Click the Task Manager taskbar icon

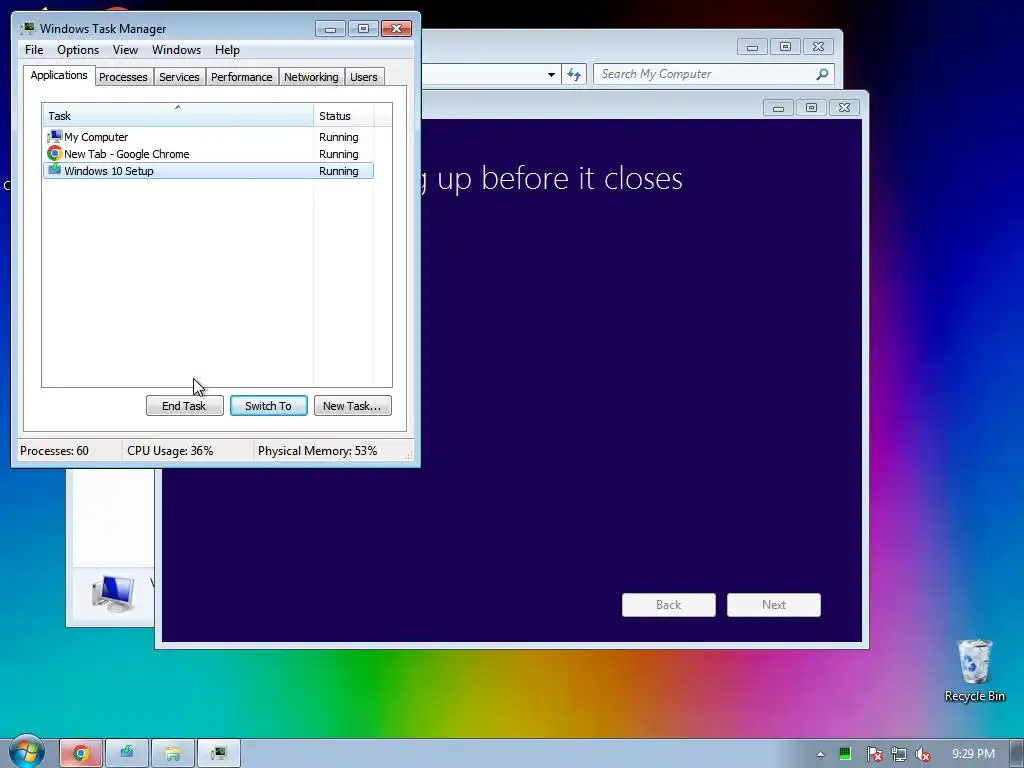click(x=219, y=754)
